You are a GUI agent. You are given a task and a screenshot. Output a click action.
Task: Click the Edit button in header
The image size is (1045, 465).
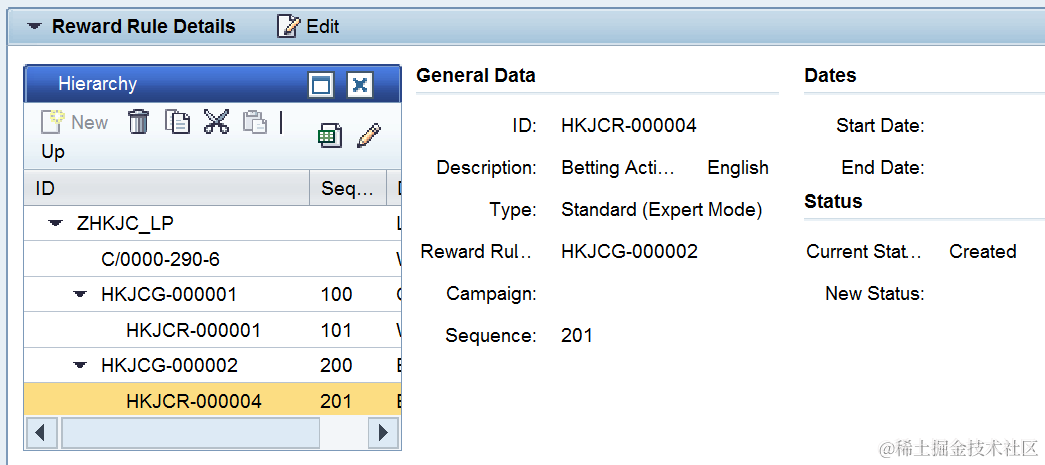click(x=308, y=27)
